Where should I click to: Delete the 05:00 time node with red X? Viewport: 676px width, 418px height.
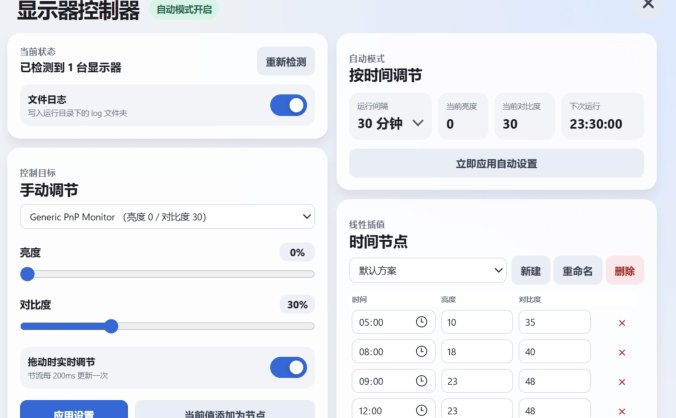[622, 323]
